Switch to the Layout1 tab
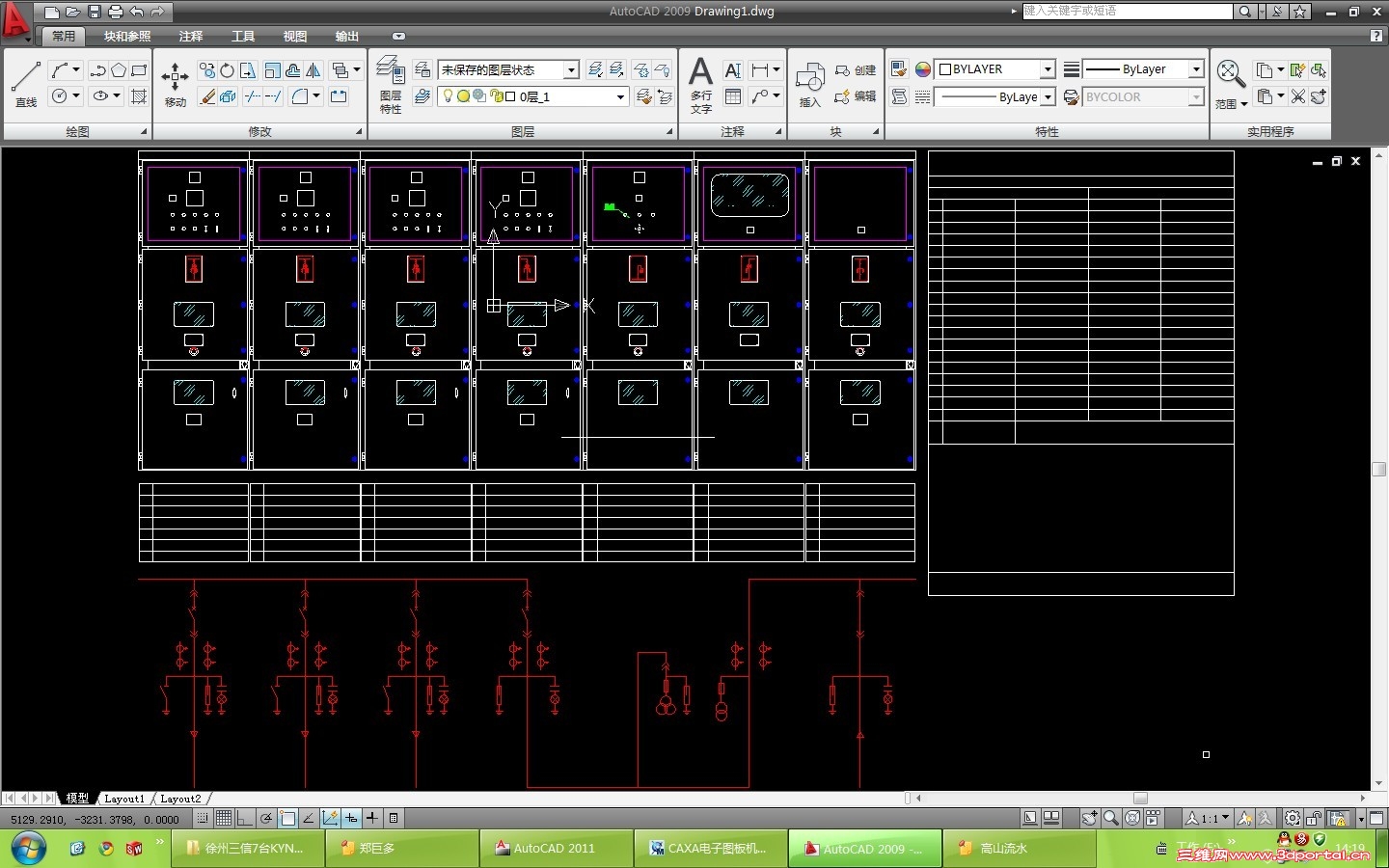 (x=124, y=799)
